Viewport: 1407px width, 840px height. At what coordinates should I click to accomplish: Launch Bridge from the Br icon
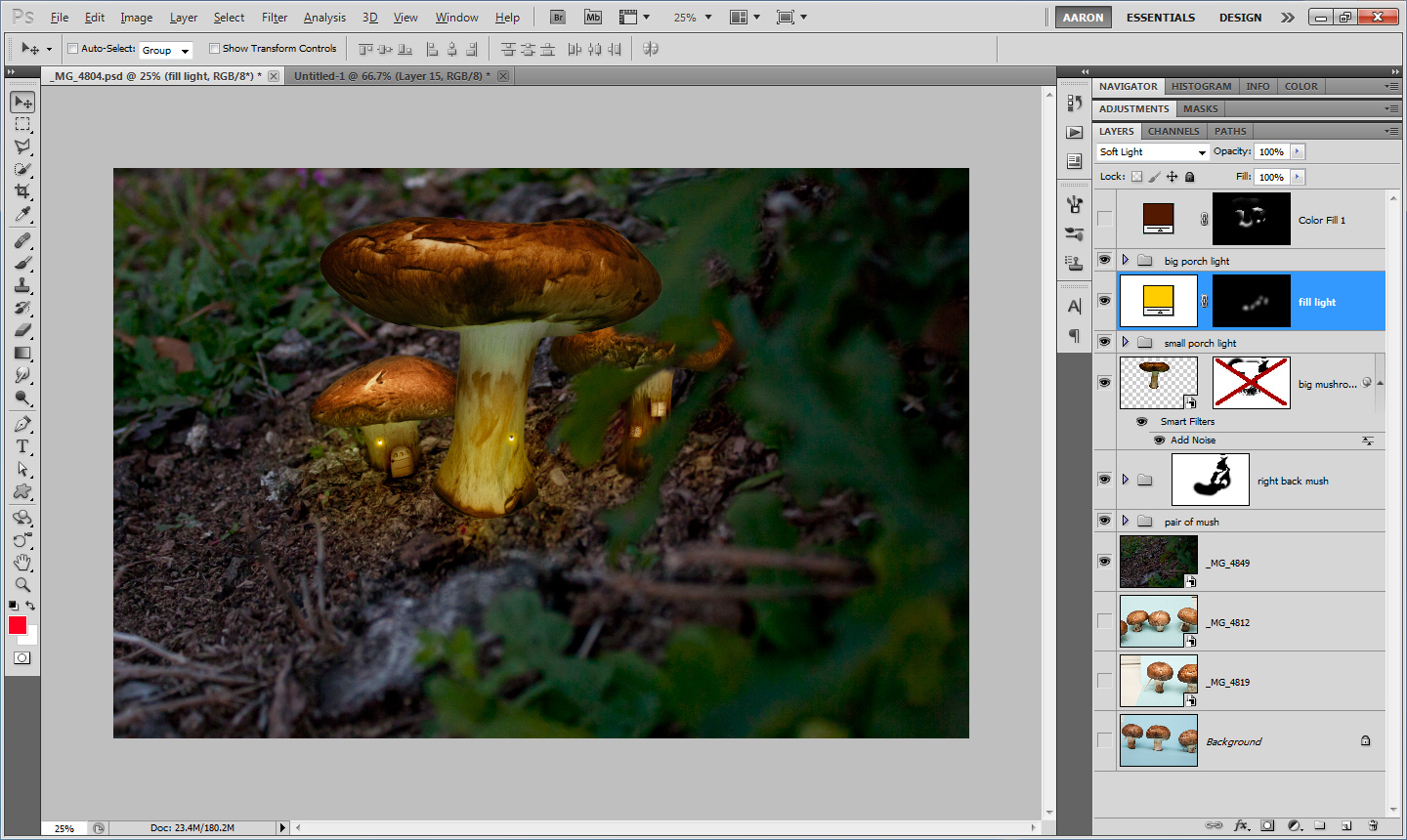click(557, 18)
